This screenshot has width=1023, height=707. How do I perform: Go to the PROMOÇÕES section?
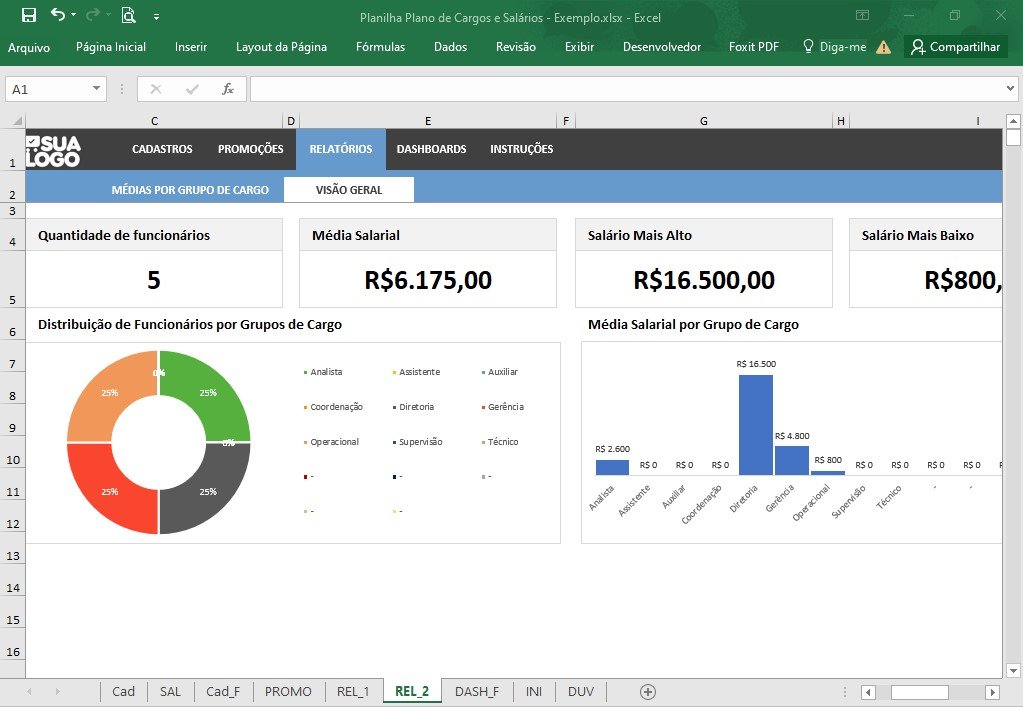251,149
